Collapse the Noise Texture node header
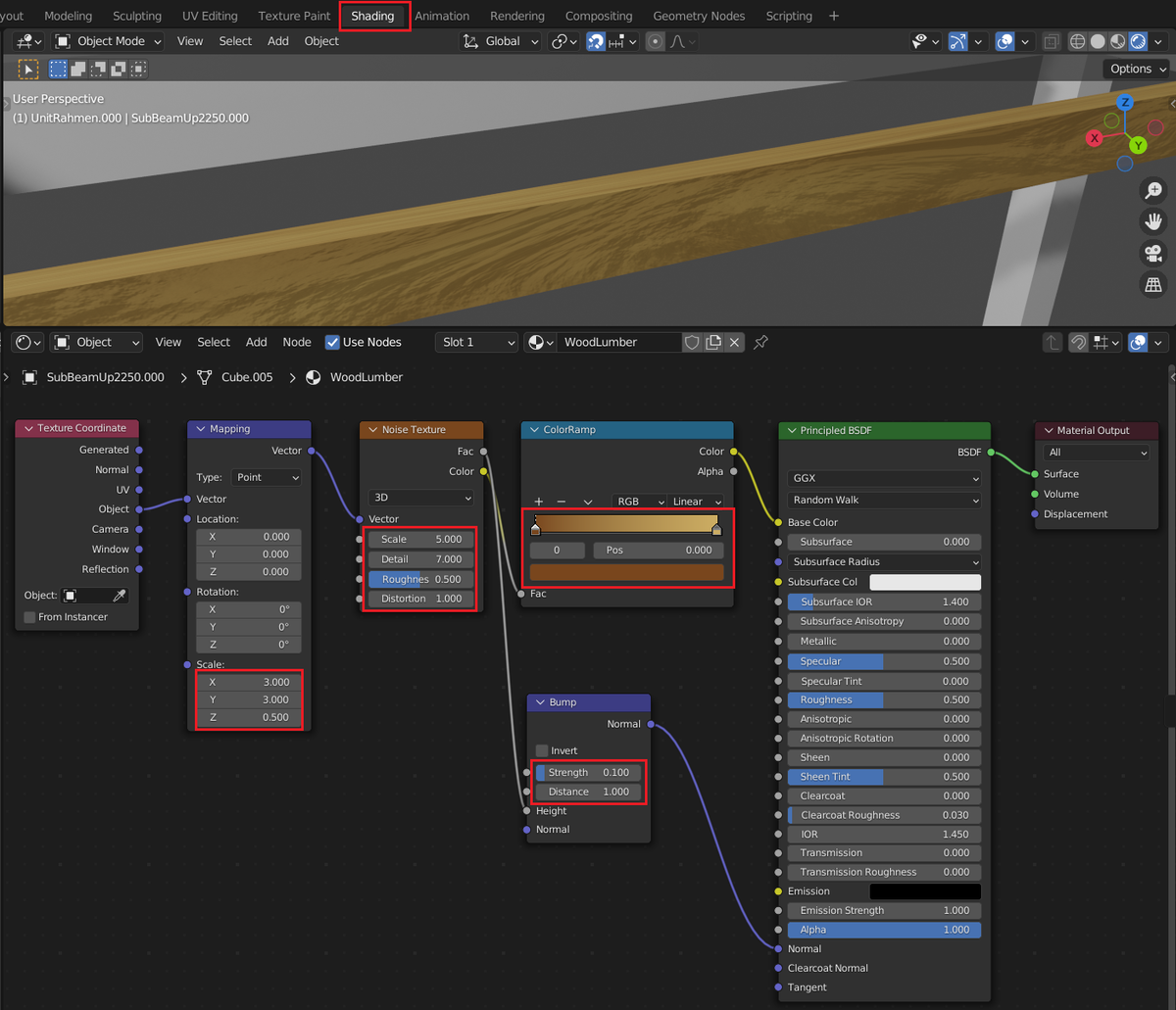The height and width of the screenshot is (1010, 1176). [x=373, y=429]
